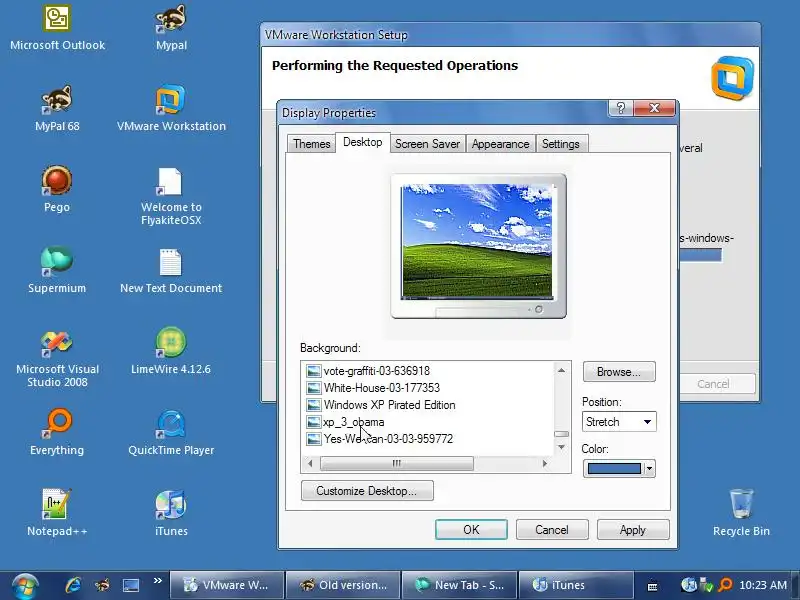Click Customize Desktop... button
The height and width of the screenshot is (600, 800).
coord(367,491)
